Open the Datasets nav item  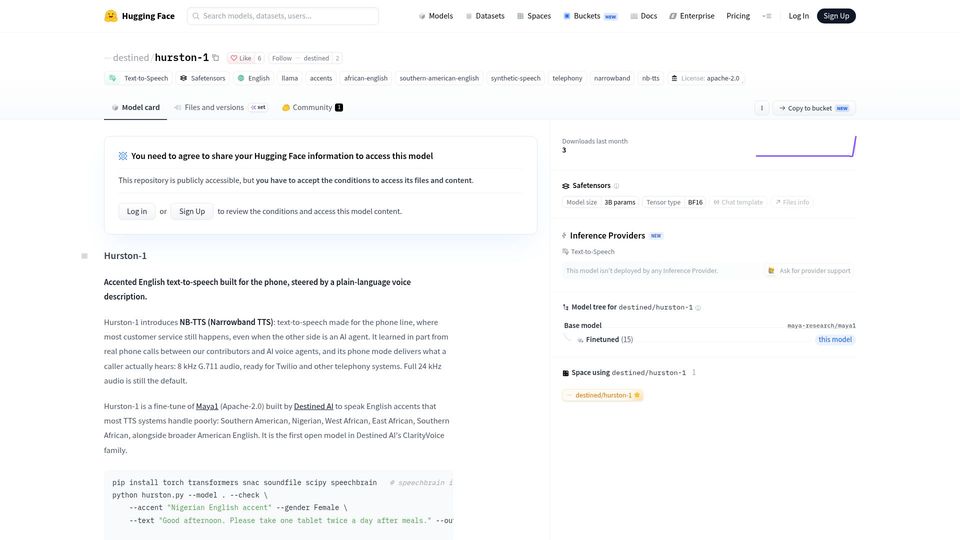(485, 16)
